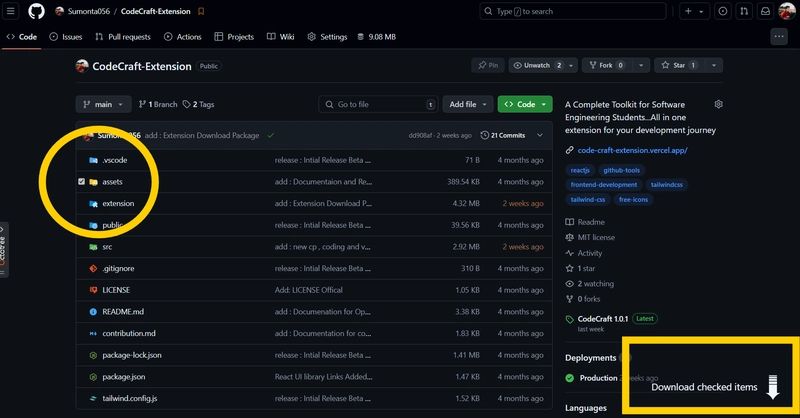Open the three-dot overflow menu

[779, 36]
